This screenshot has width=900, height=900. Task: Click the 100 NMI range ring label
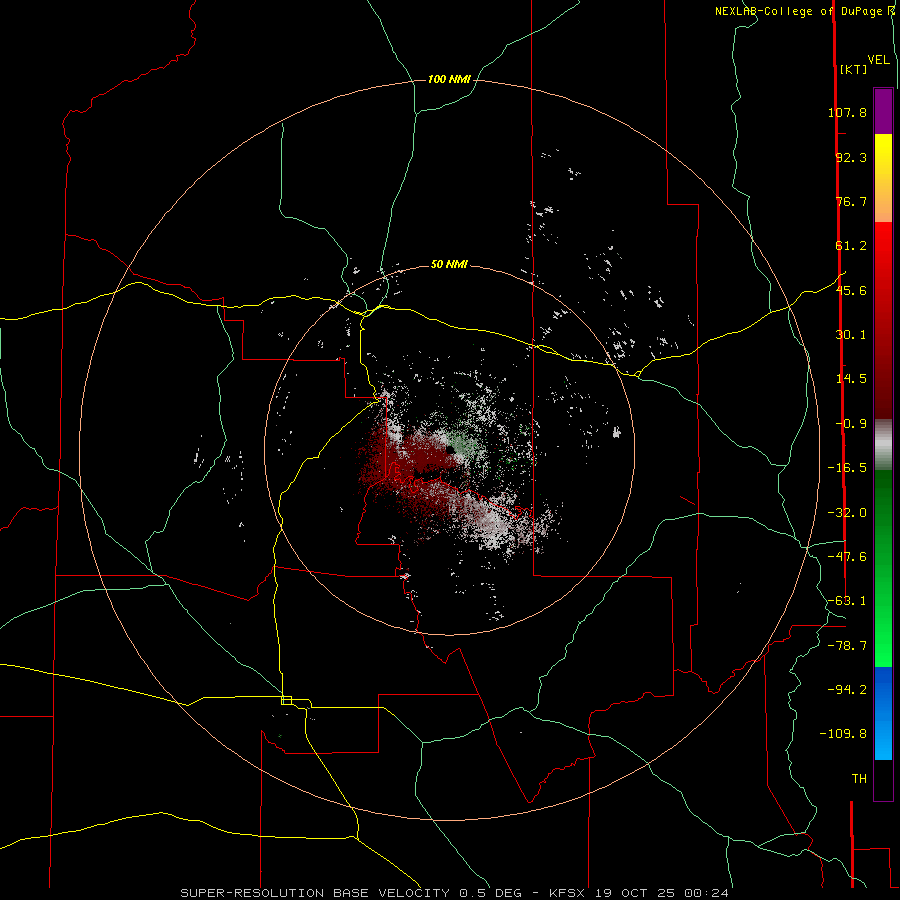pos(449,79)
